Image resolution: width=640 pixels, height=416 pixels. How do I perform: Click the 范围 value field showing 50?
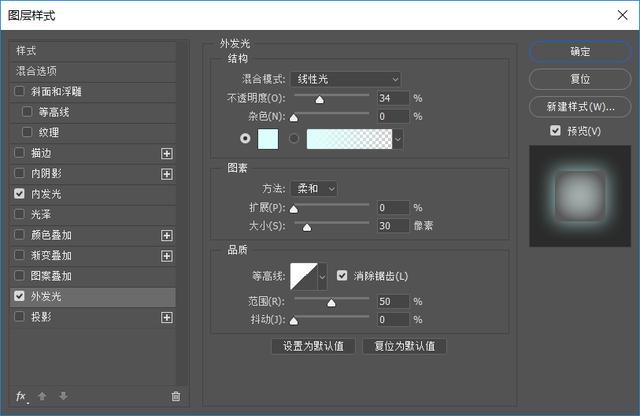393,301
